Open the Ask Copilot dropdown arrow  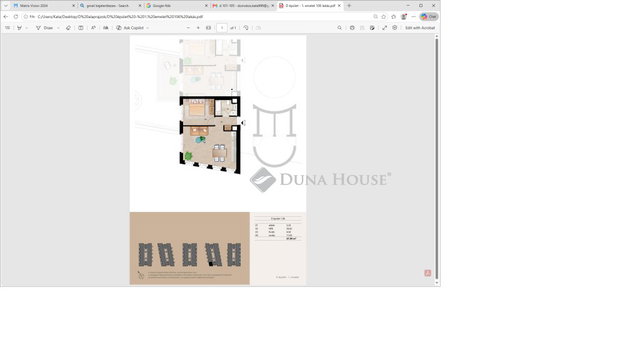[x=147, y=28]
